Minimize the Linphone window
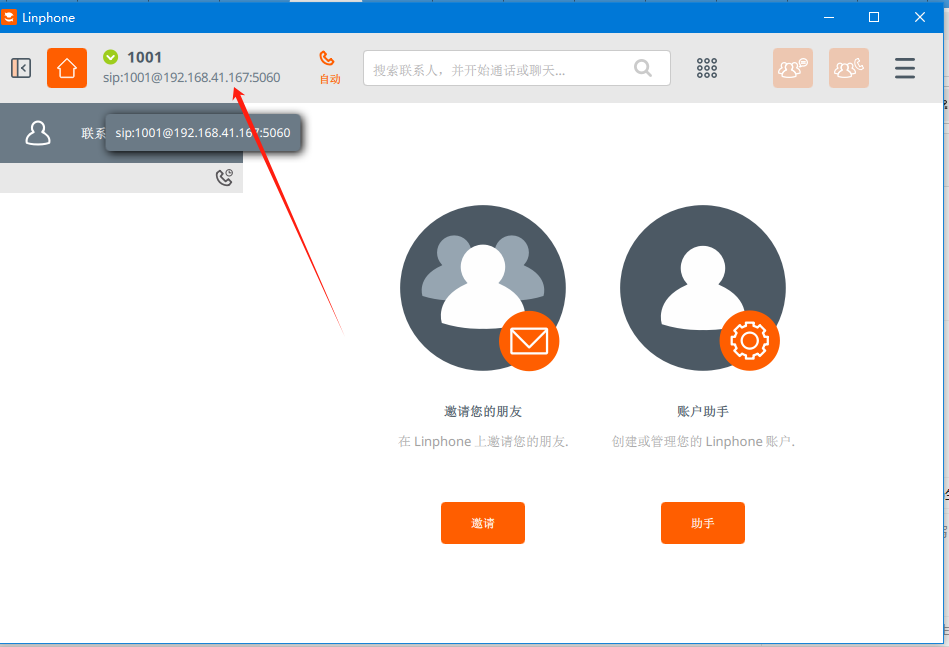 coord(829,17)
